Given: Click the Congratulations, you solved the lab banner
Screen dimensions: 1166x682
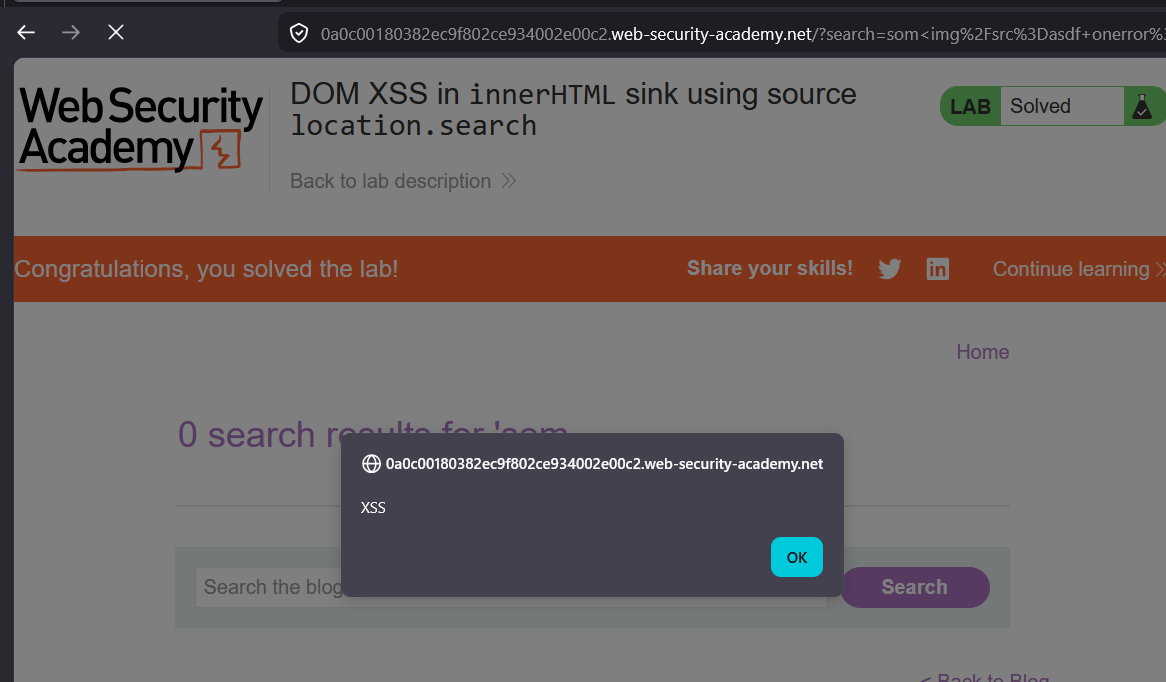Looking at the screenshot, I should click(206, 269).
